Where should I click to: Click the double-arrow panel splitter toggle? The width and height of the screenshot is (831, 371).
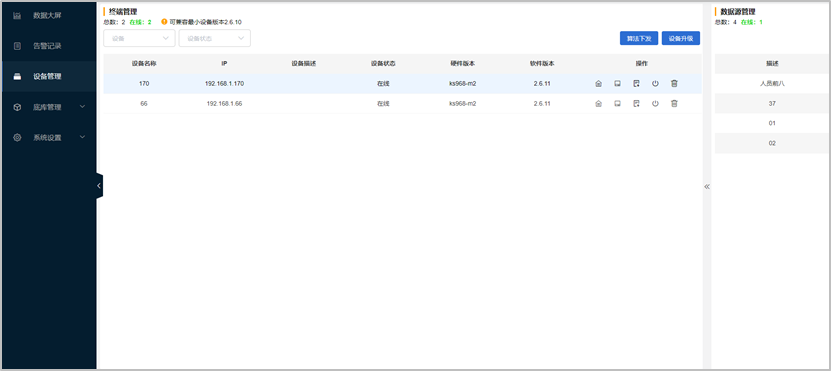[x=707, y=187]
